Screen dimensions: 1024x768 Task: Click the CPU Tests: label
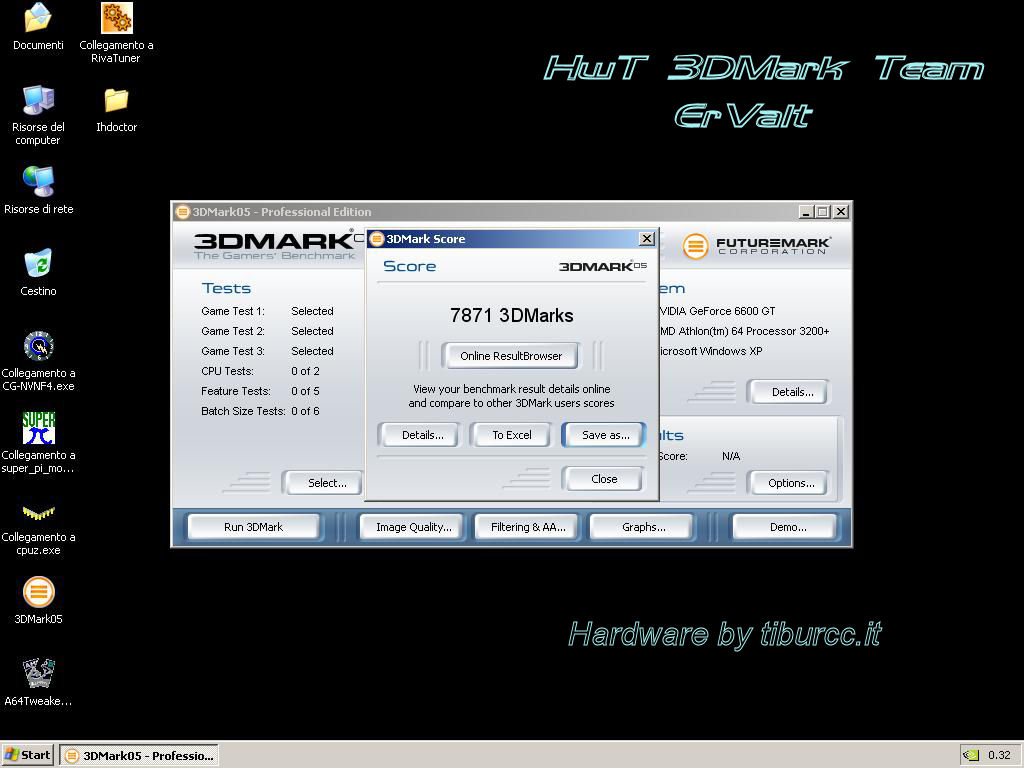(x=227, y=372)
